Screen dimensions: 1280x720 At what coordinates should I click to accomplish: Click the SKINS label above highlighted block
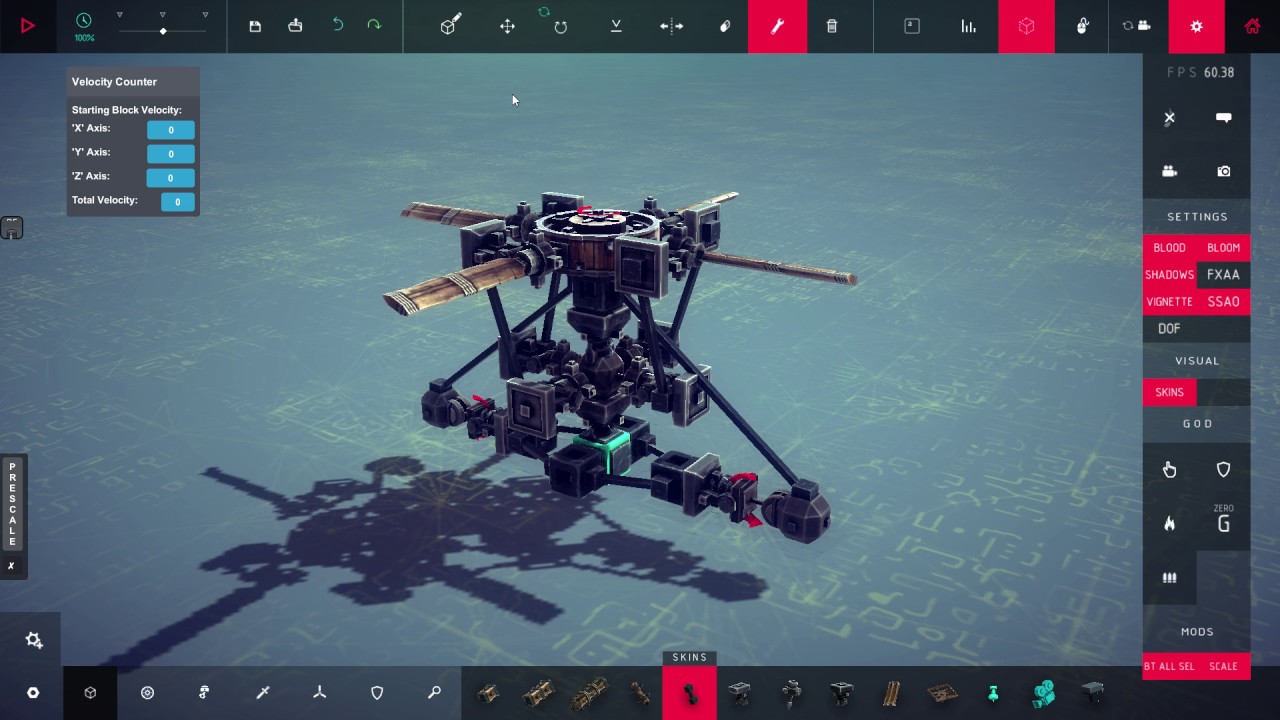coord(690,657)
